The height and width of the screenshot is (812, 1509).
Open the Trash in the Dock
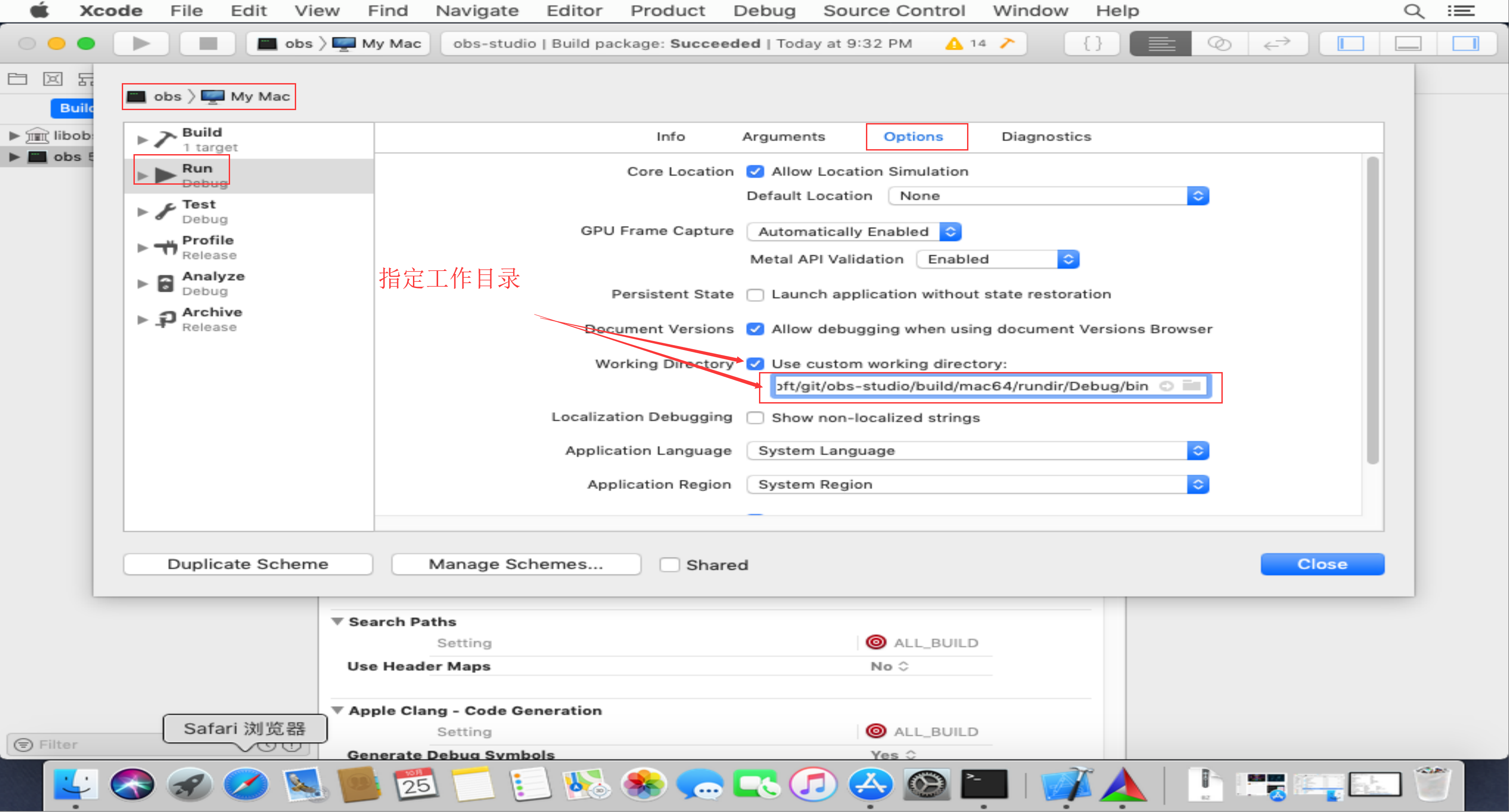(x=1432, y=784)
